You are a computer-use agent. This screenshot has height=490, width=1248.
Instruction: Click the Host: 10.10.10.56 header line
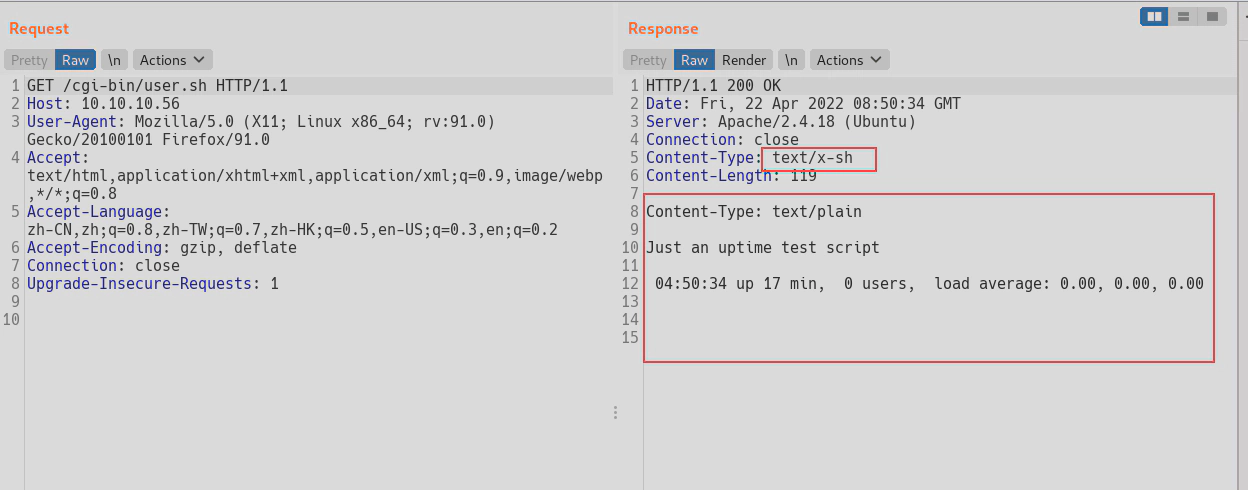(103, 104)
